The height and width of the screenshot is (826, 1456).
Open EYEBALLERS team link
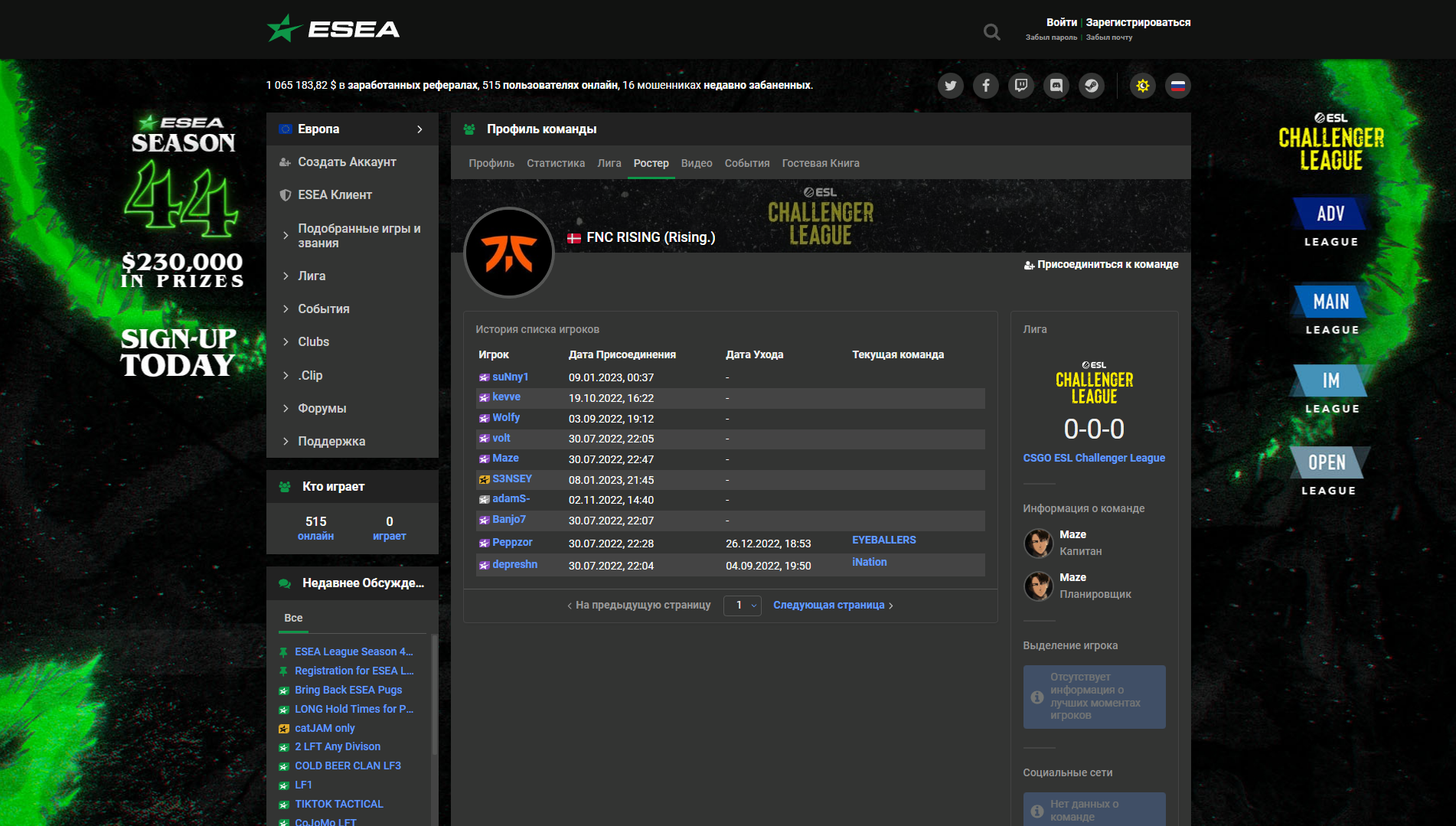point(884,540)
